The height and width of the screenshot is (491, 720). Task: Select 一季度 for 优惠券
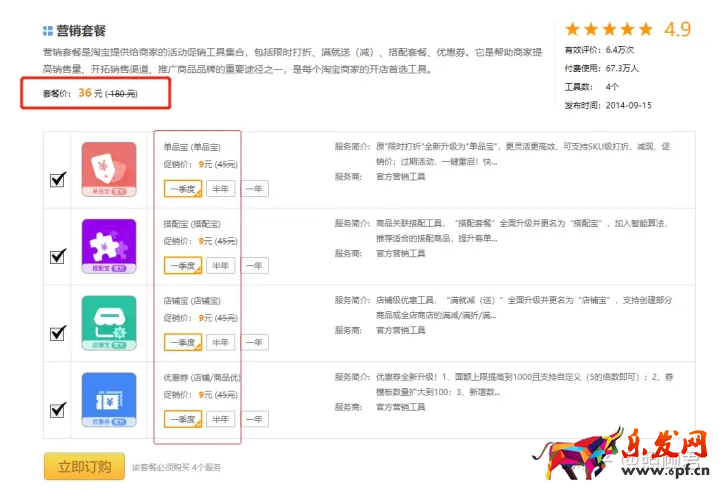pyautogui.click(x=183, y=419)
